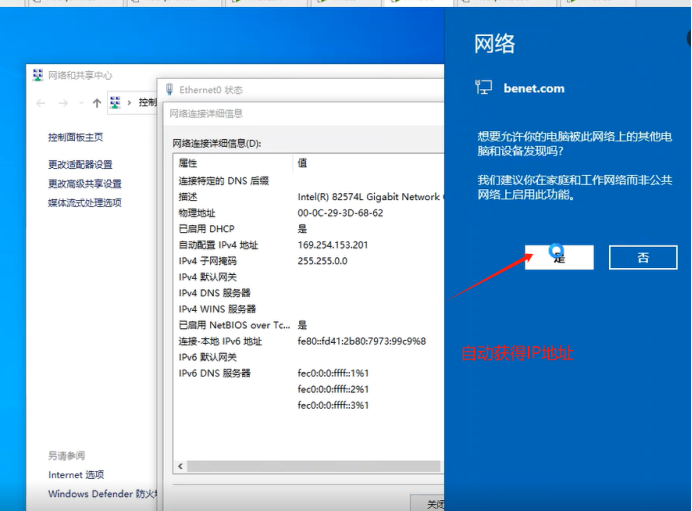The width and height of the screenshot is (692, 511).
Task: Open 控制面板主页 link
Action: pyautogui.click(x=75, y=137)
